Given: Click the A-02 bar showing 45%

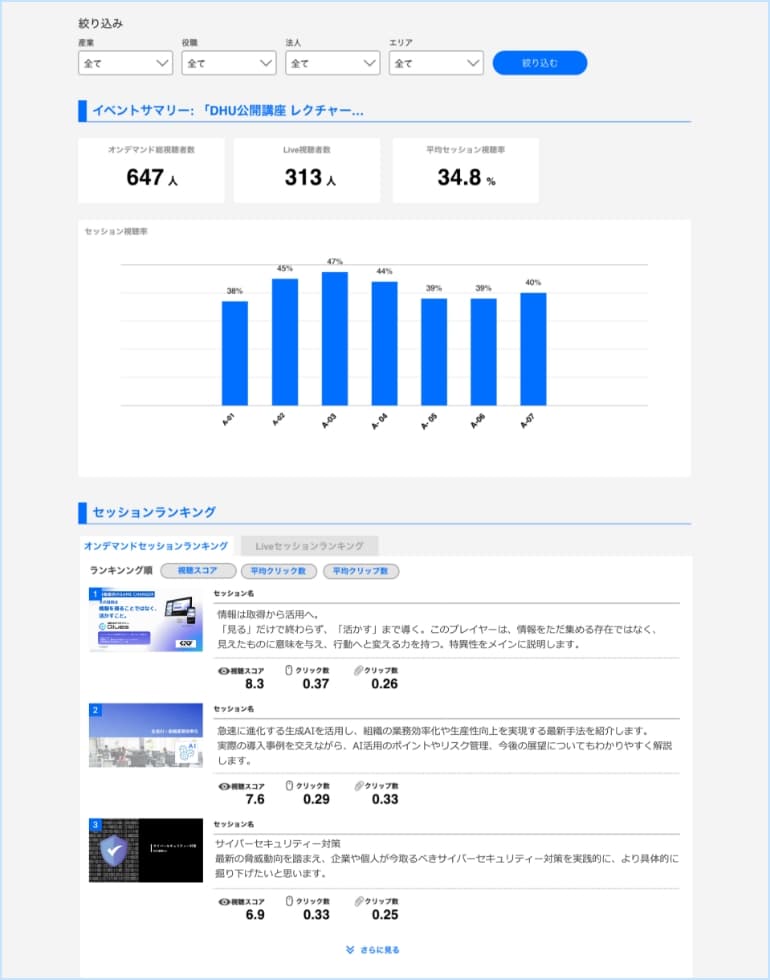Looking at the screenshot, I should click(285, 342).
